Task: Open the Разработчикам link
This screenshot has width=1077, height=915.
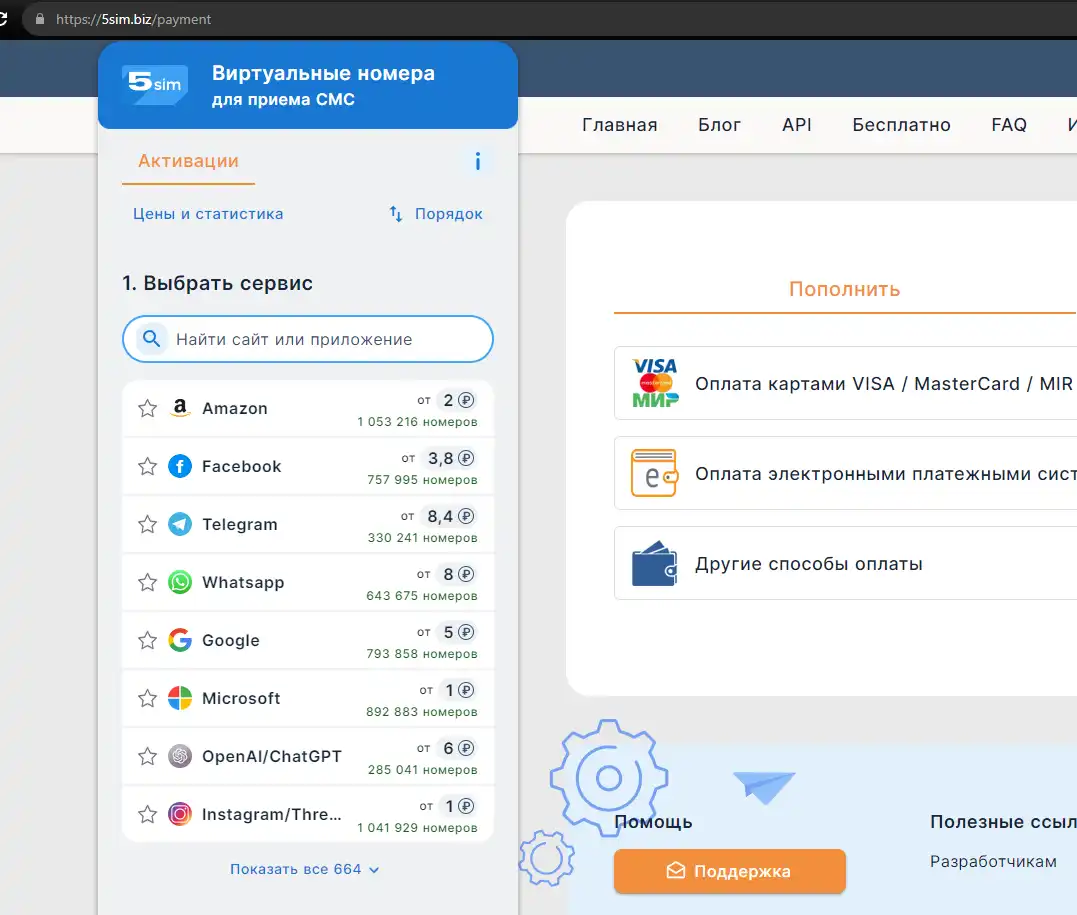Action: point(993,861)
